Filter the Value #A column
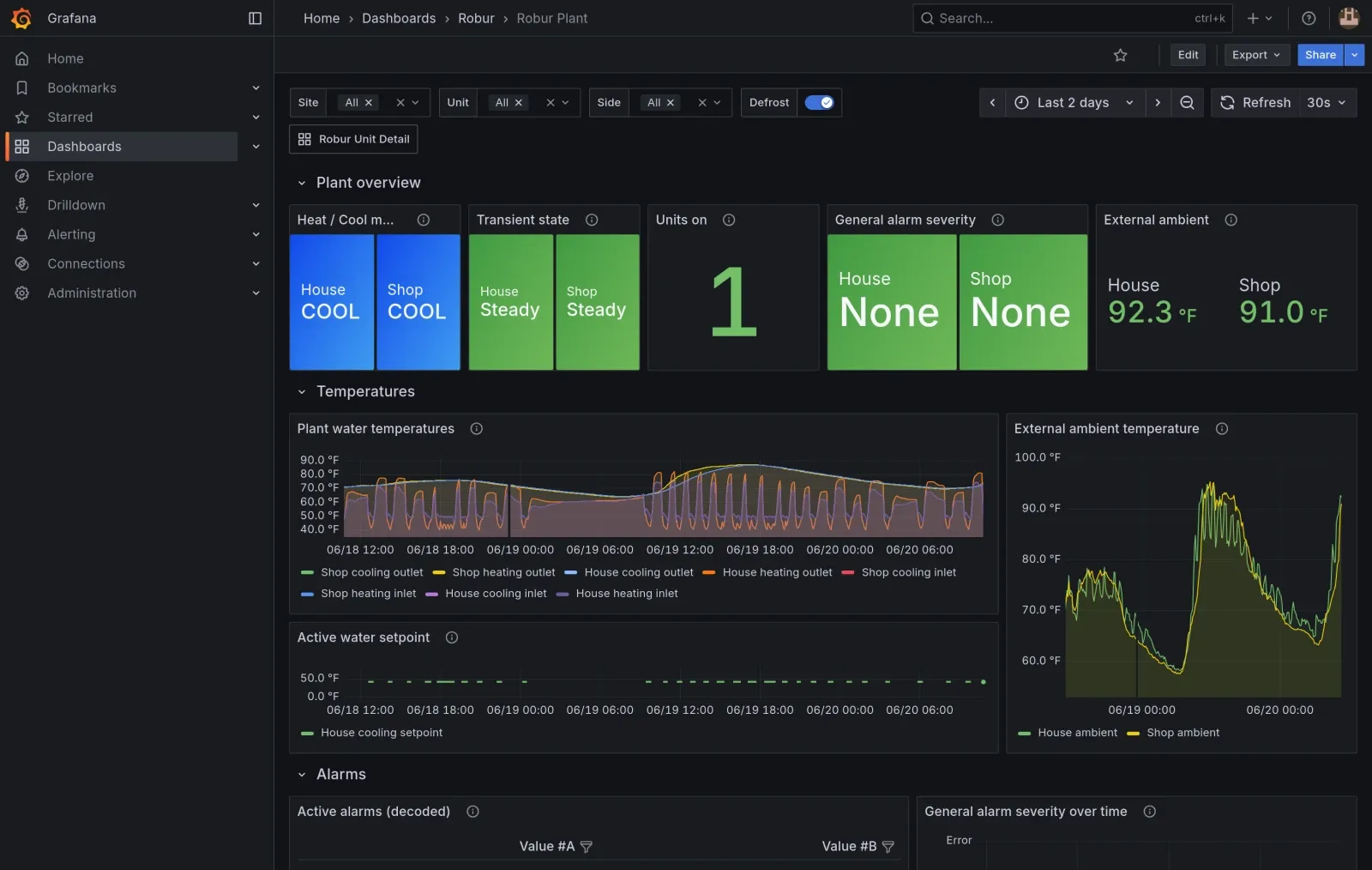This screenshot has height=870, width=1372. pyautogui.click(x=587, y=847)
